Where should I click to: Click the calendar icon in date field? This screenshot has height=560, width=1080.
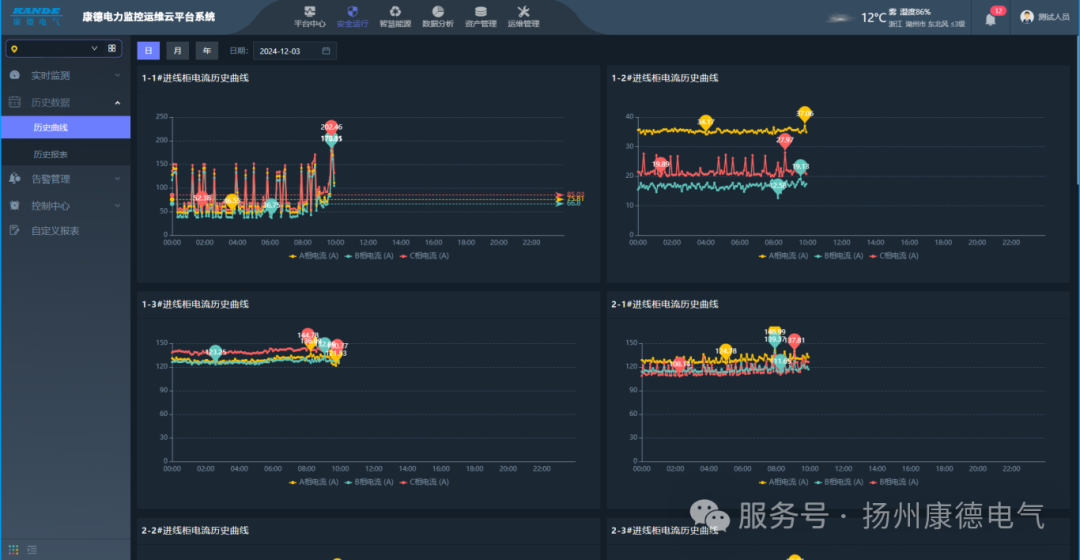[x=326, y=50]
